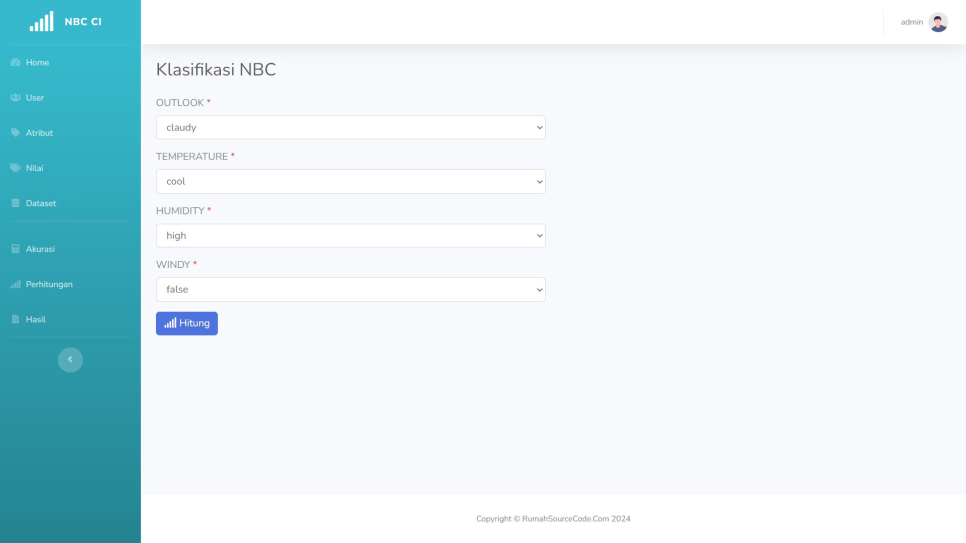Open the HUMIDITY dropdown showing high
Image resolution: width=966 pixels, height=543 pixels.
351,235
